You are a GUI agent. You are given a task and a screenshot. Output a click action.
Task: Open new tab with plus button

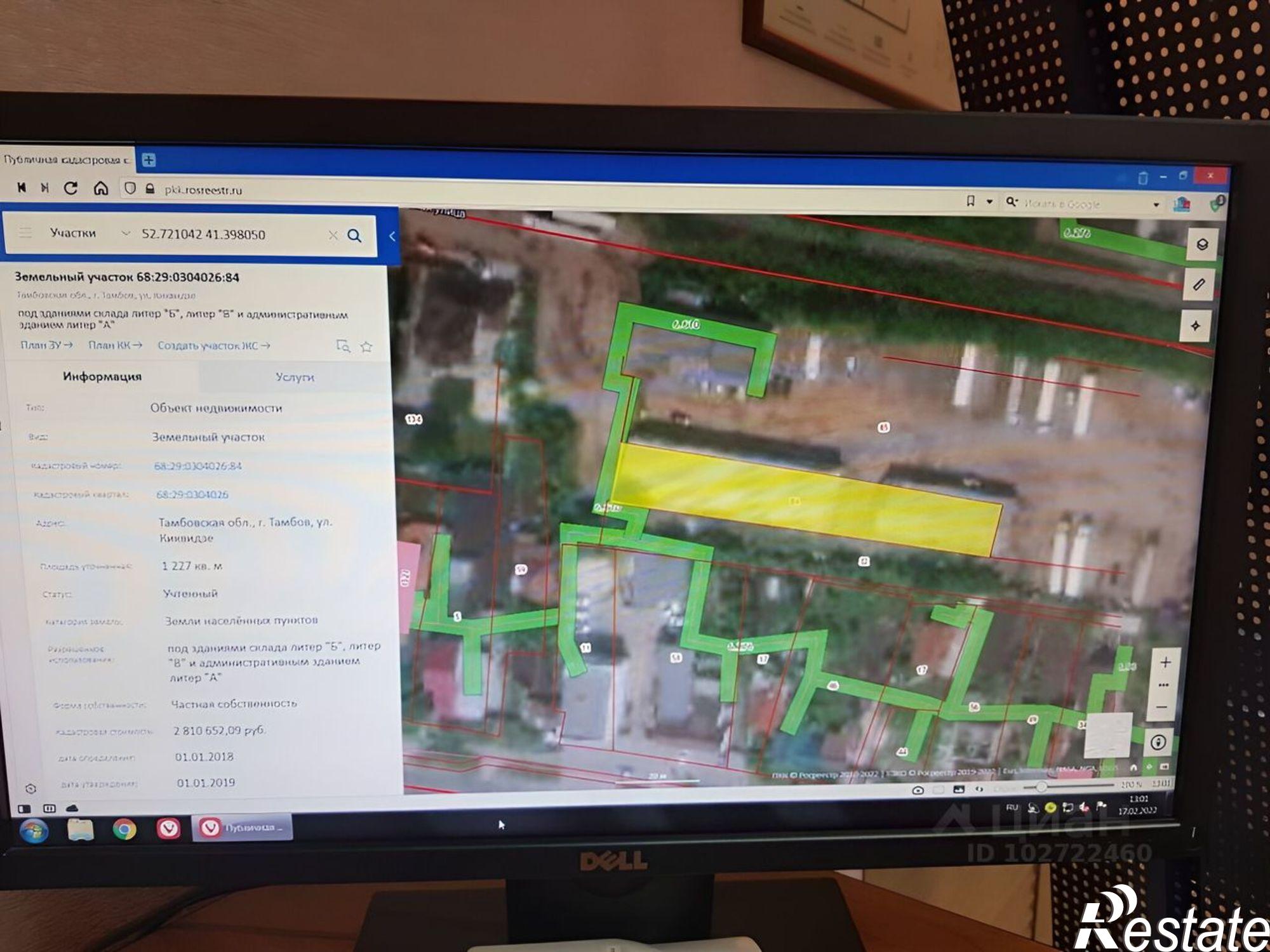pos(149,160)
